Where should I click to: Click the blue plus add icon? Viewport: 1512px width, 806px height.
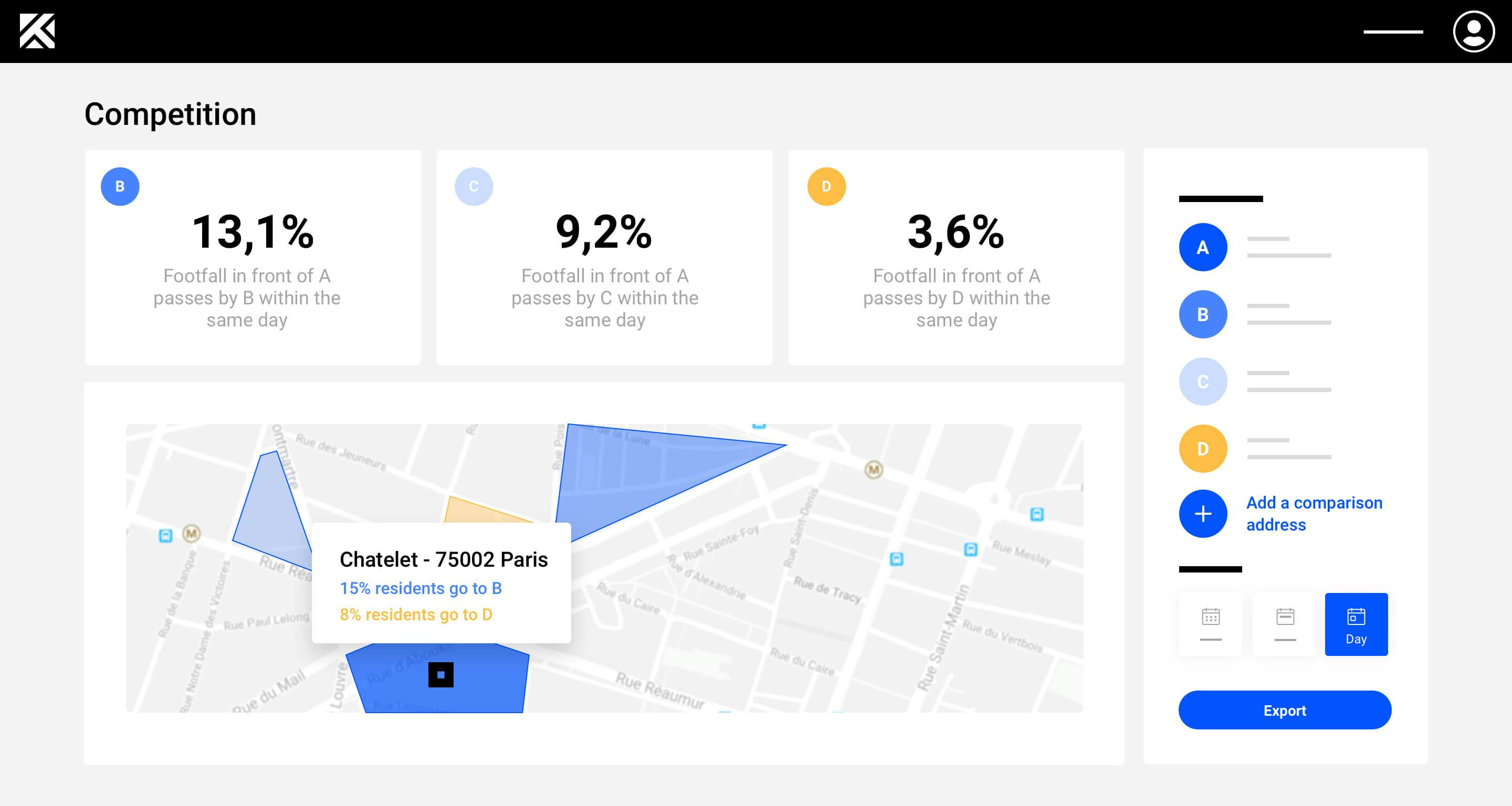(x=1203, y=514)
